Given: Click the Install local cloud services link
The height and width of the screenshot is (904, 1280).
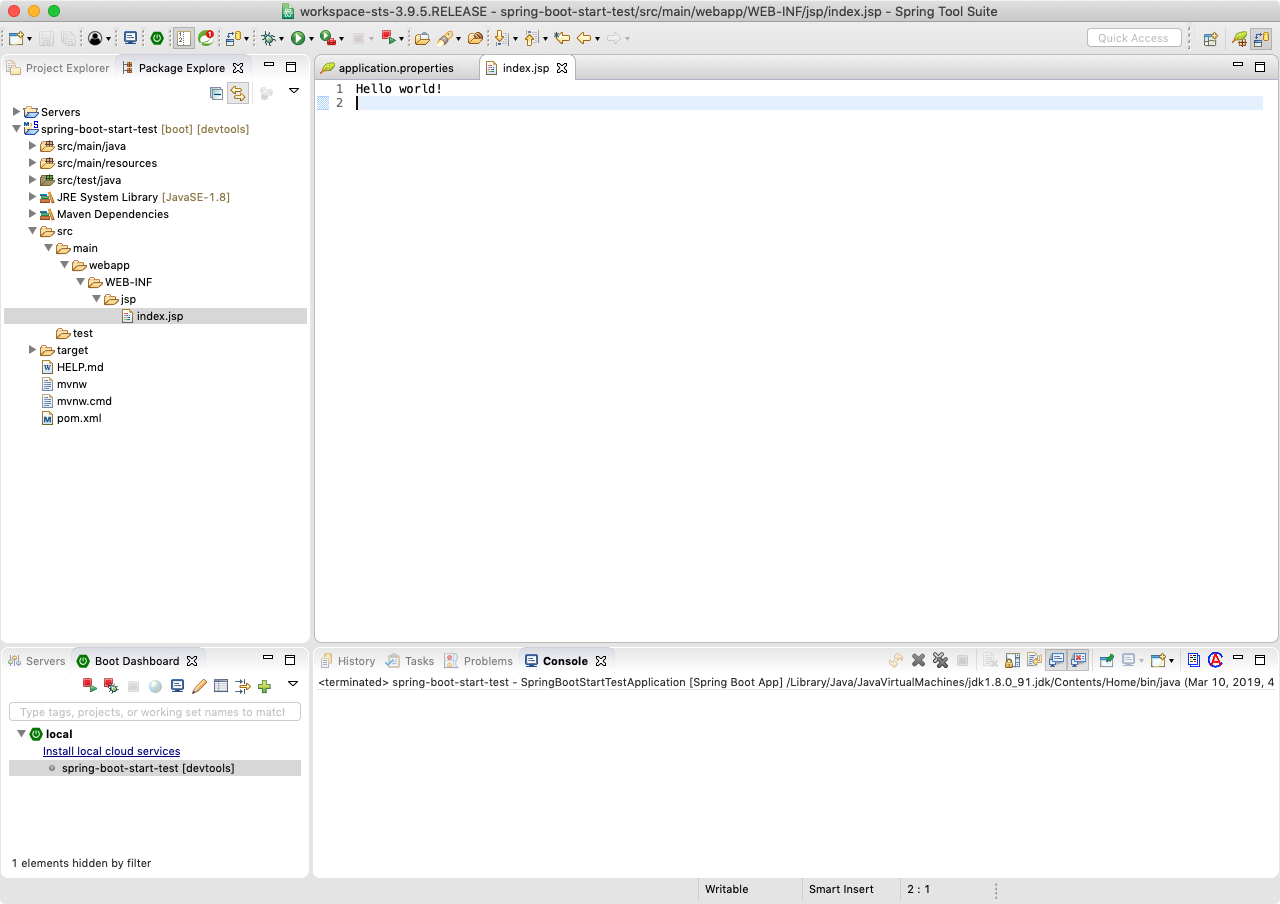Looking at the screenshot, I should point(111,751).
